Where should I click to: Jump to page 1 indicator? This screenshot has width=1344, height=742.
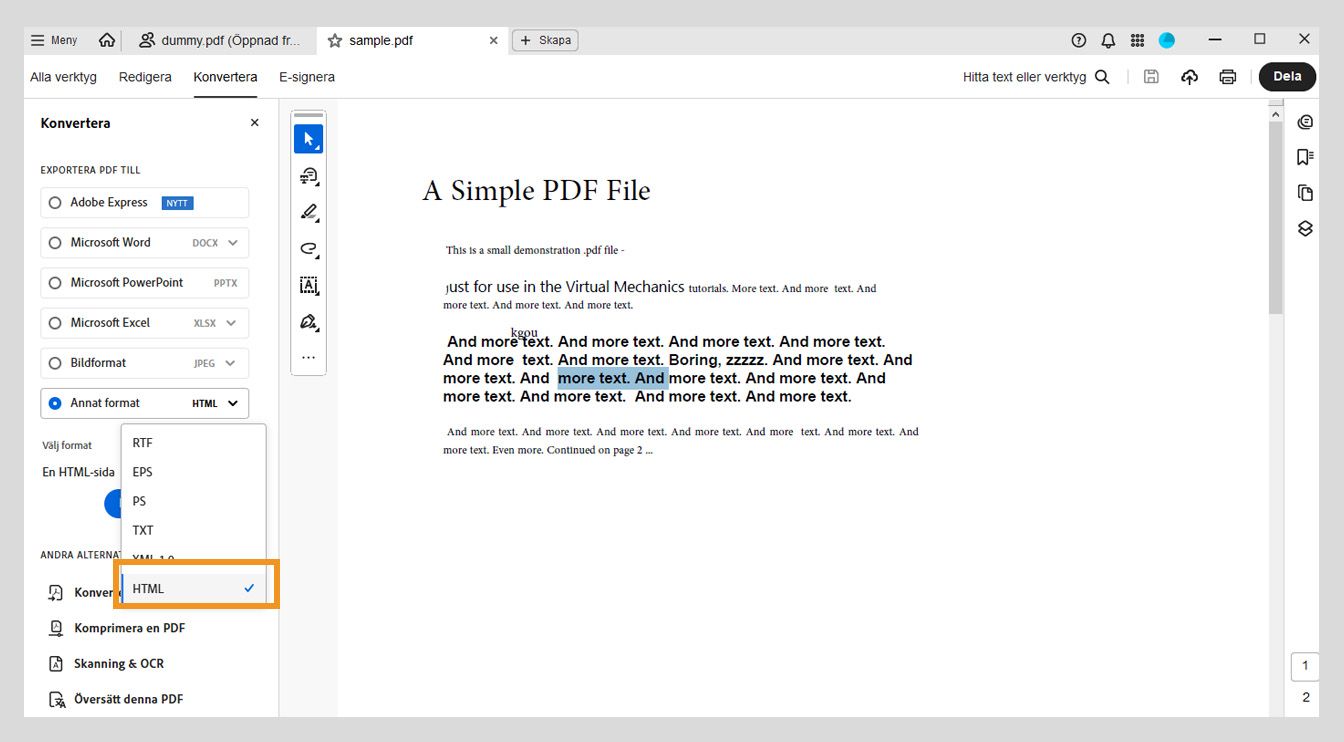click(1305, 666)
